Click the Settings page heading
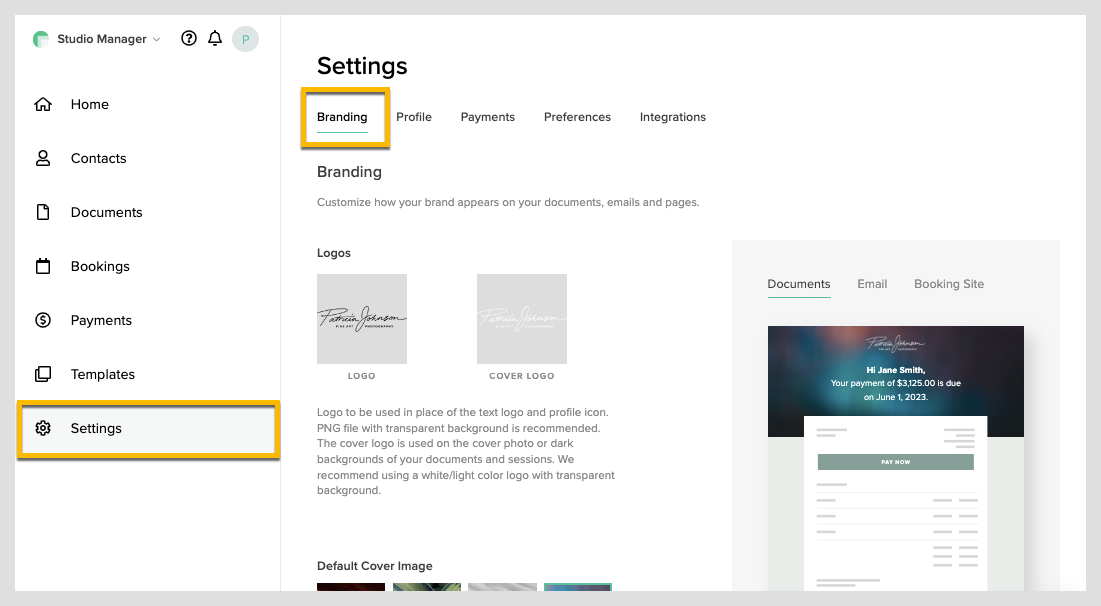Viewport: 1101px width, 606px height. 362,66
